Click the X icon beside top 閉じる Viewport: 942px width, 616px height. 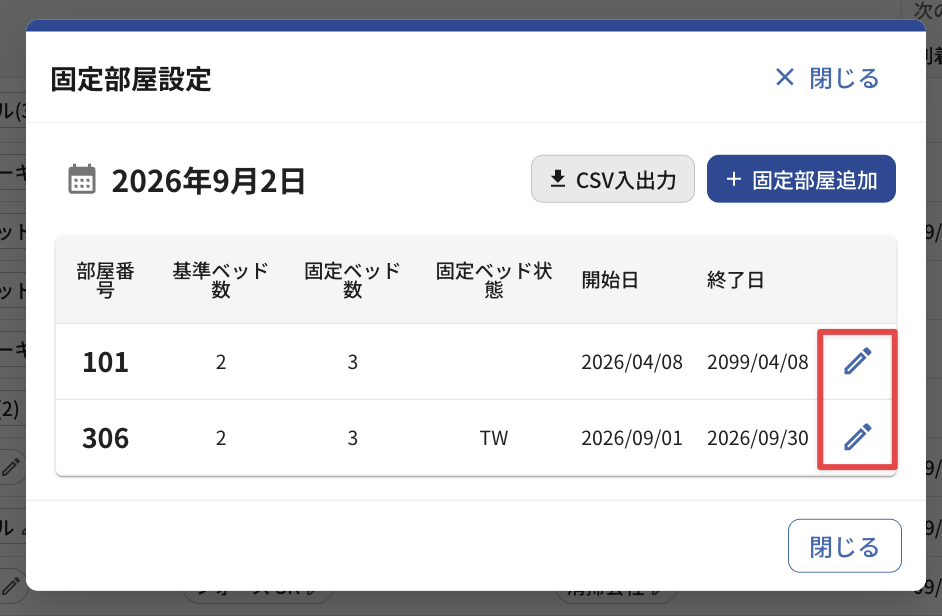tap(785, 78)
